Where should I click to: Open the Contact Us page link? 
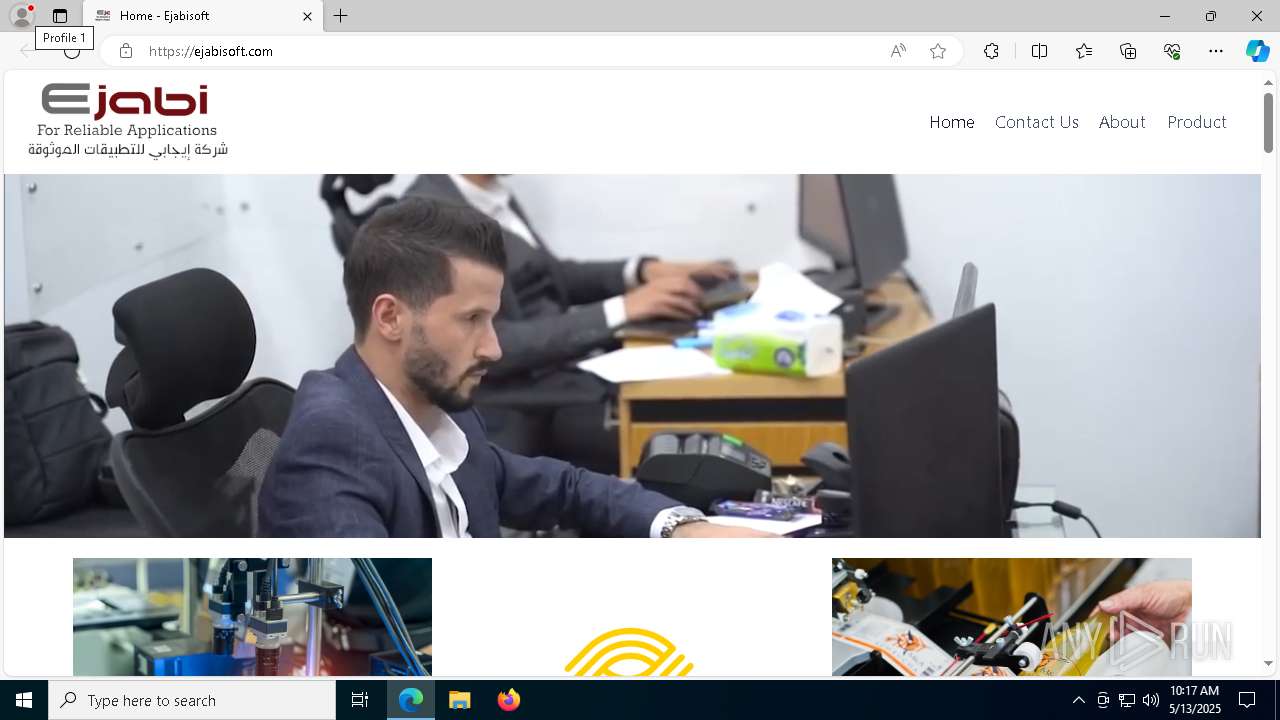pos(1037,122)
